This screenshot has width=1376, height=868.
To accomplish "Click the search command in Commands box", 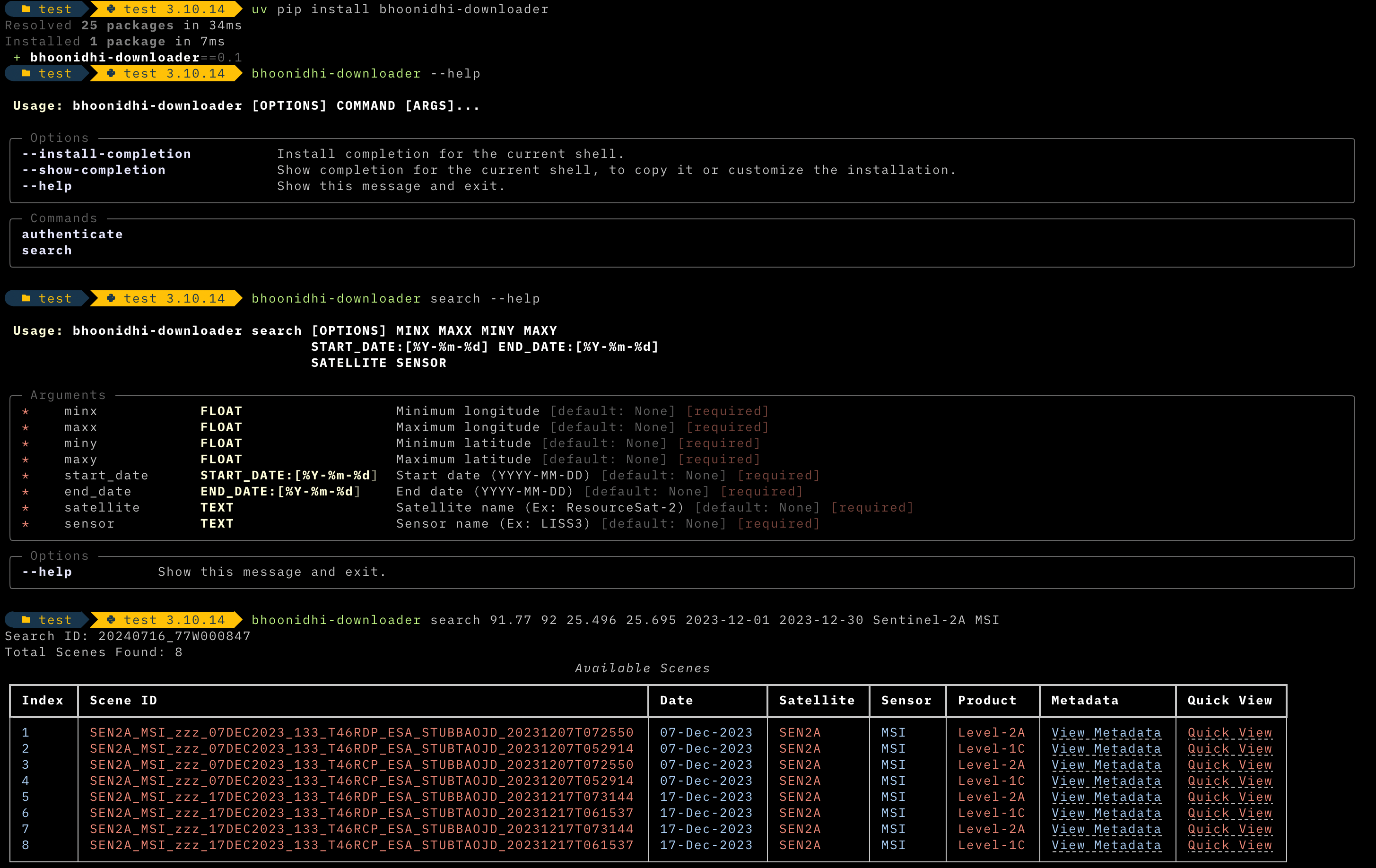I will tap(47, 250).
